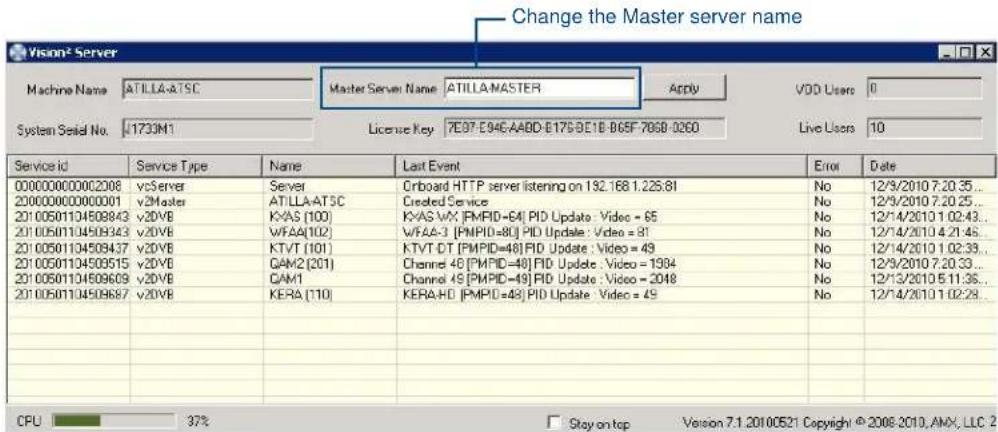This screenshot has width=998, height=432.
Task: Sort by the Last Event column header
Action: tap(602, 165)
